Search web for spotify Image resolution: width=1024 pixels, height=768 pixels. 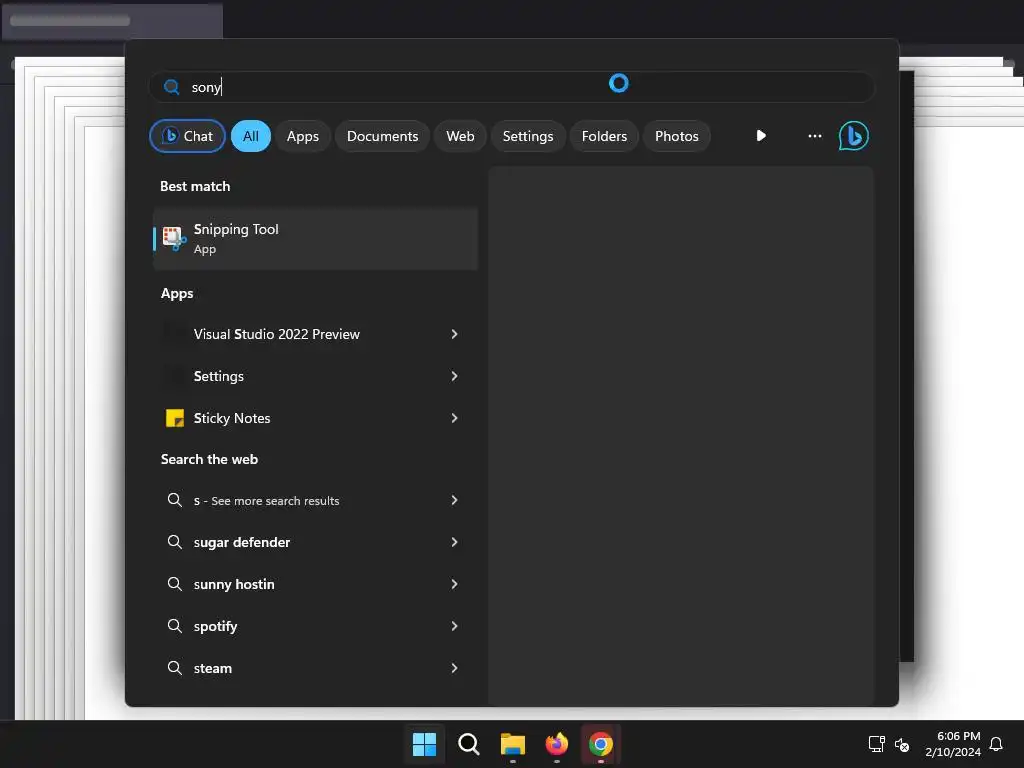tap(315, 626)
